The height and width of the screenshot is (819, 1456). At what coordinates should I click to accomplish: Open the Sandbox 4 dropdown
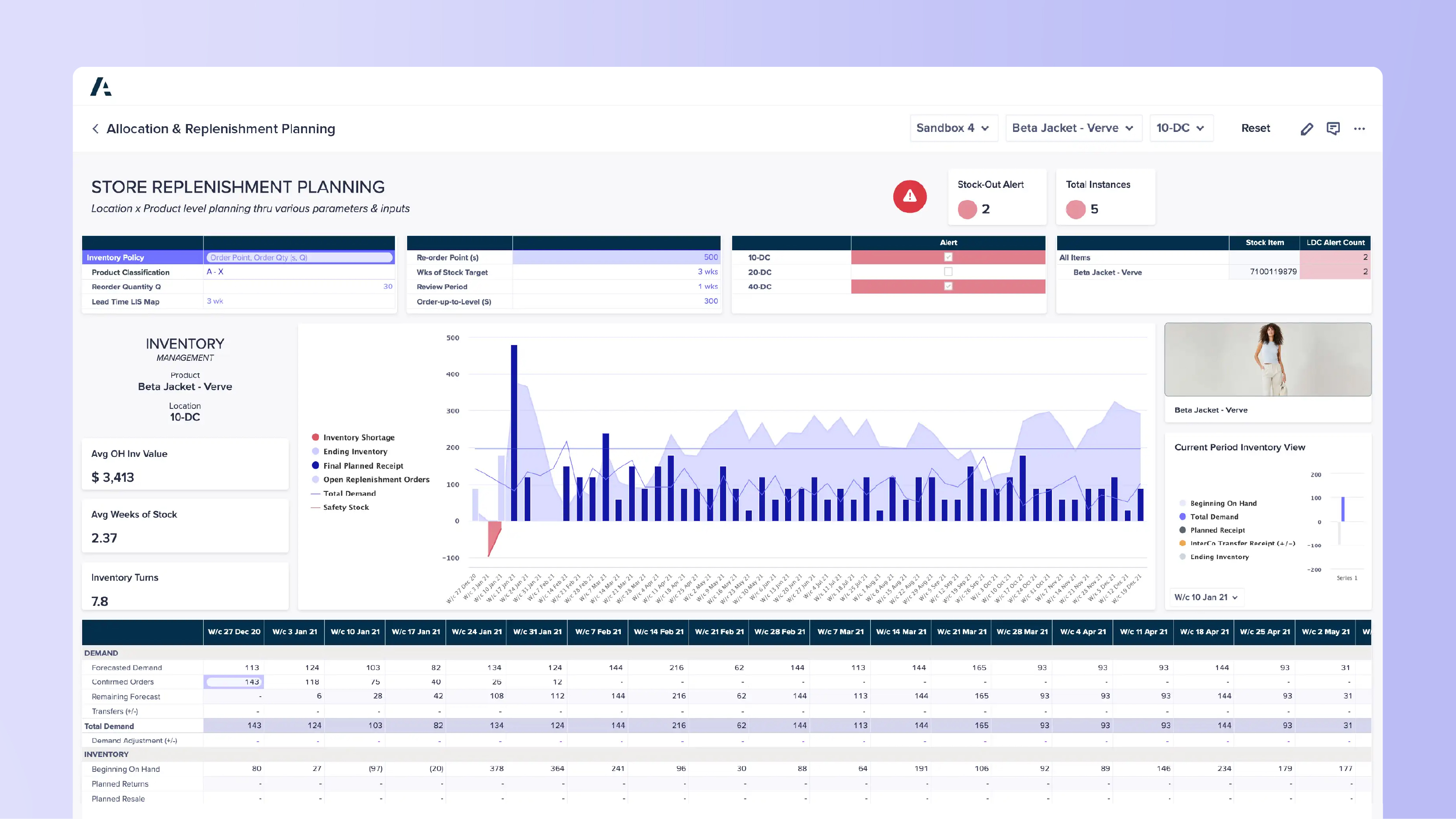954,128
